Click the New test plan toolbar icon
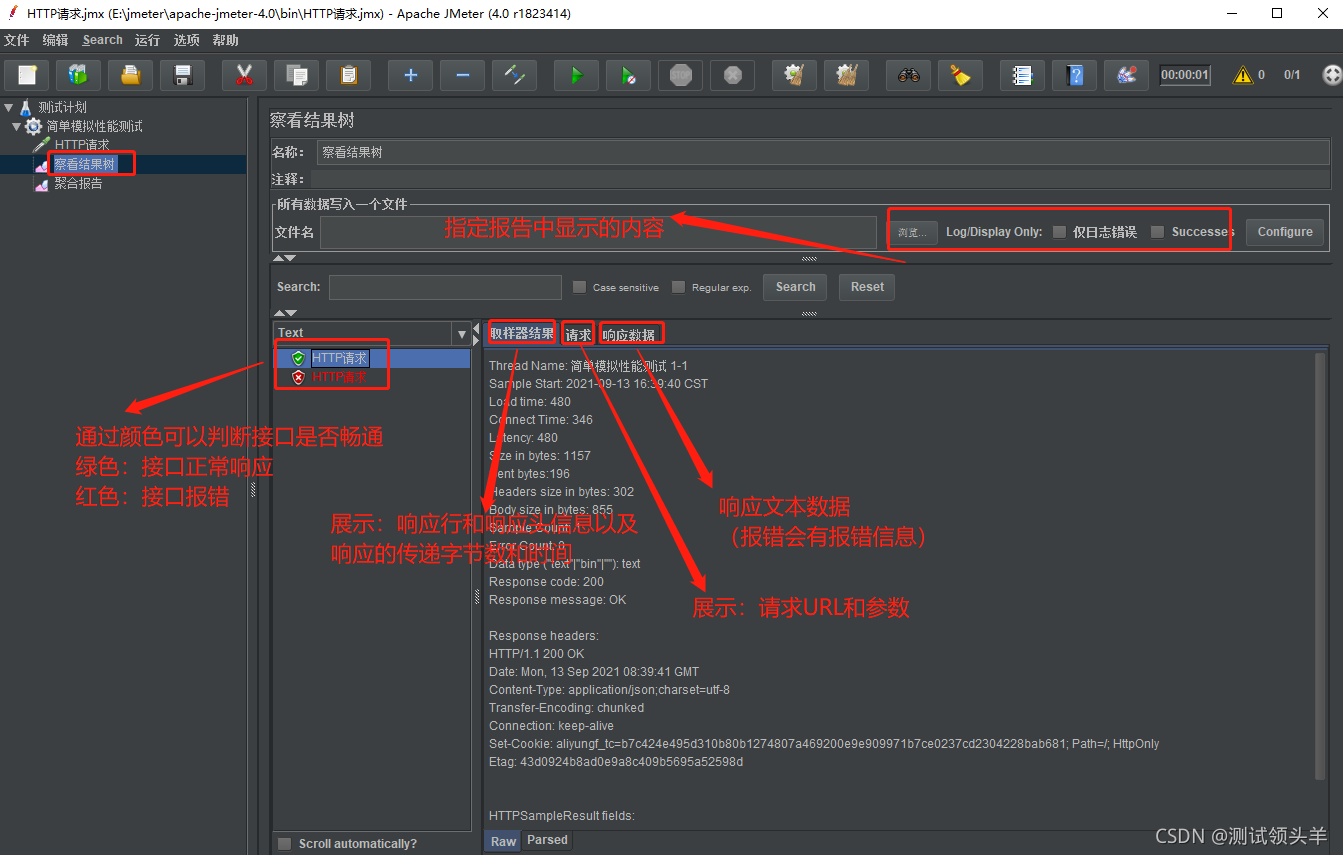Screen dimensions: 1343x855 27,75
